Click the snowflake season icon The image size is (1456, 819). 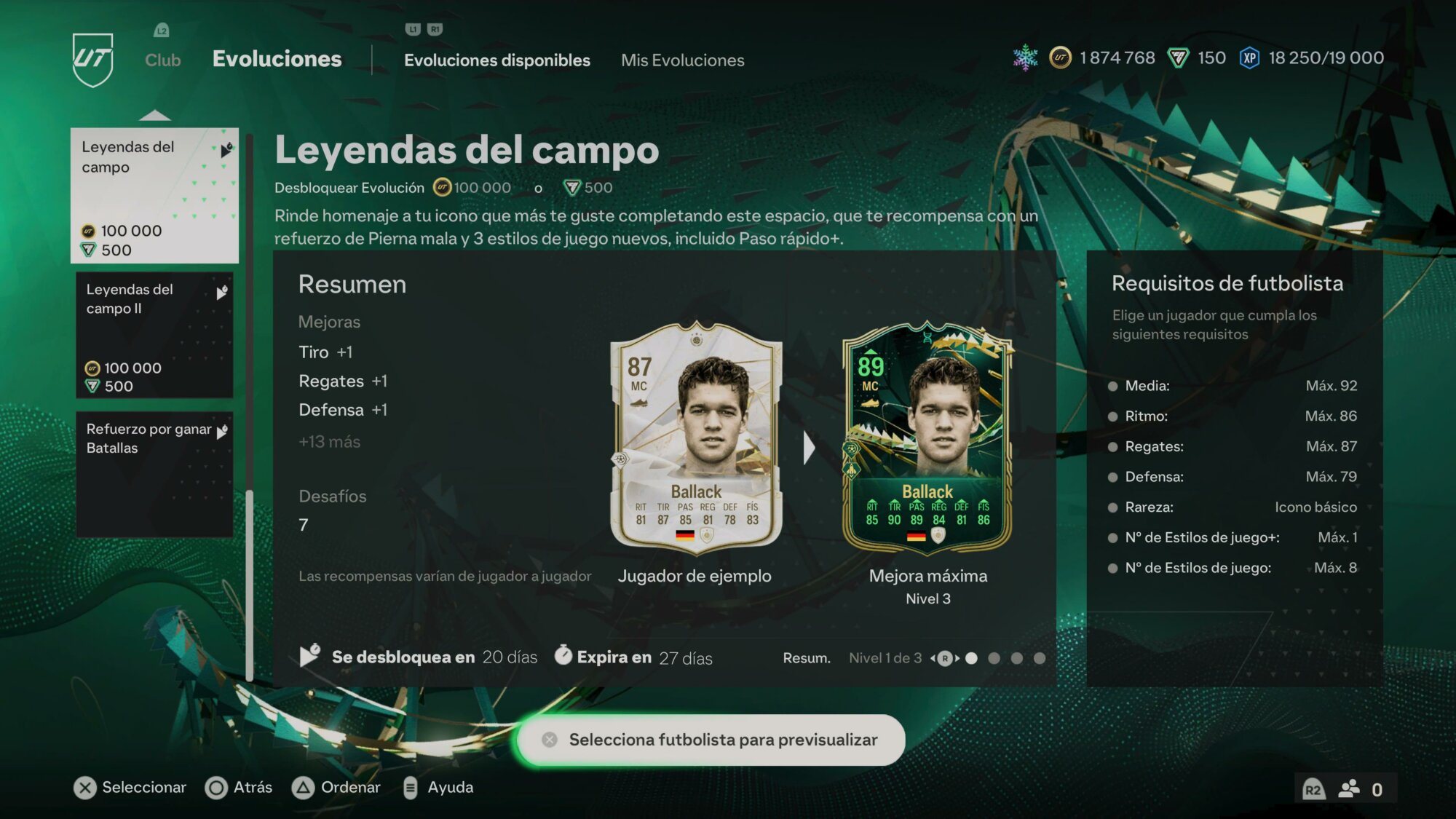pos(1025,58)
